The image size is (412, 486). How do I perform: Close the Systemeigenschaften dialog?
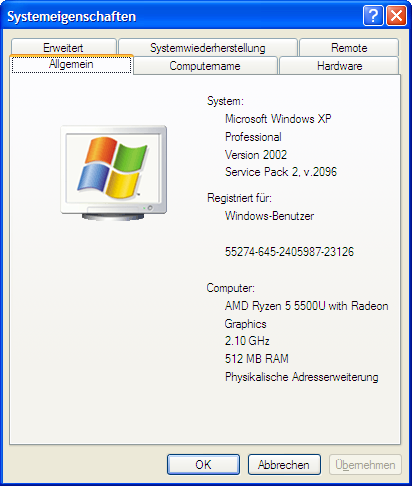click(396, 15)
